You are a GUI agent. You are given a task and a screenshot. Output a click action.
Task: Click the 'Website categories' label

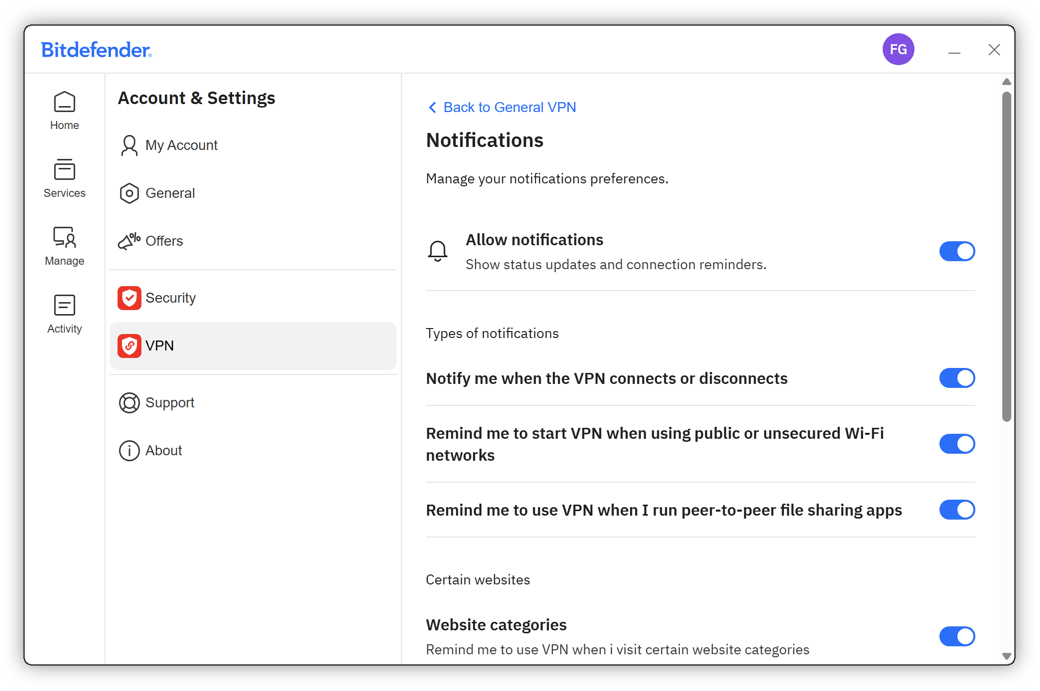[x=496, y=625]
